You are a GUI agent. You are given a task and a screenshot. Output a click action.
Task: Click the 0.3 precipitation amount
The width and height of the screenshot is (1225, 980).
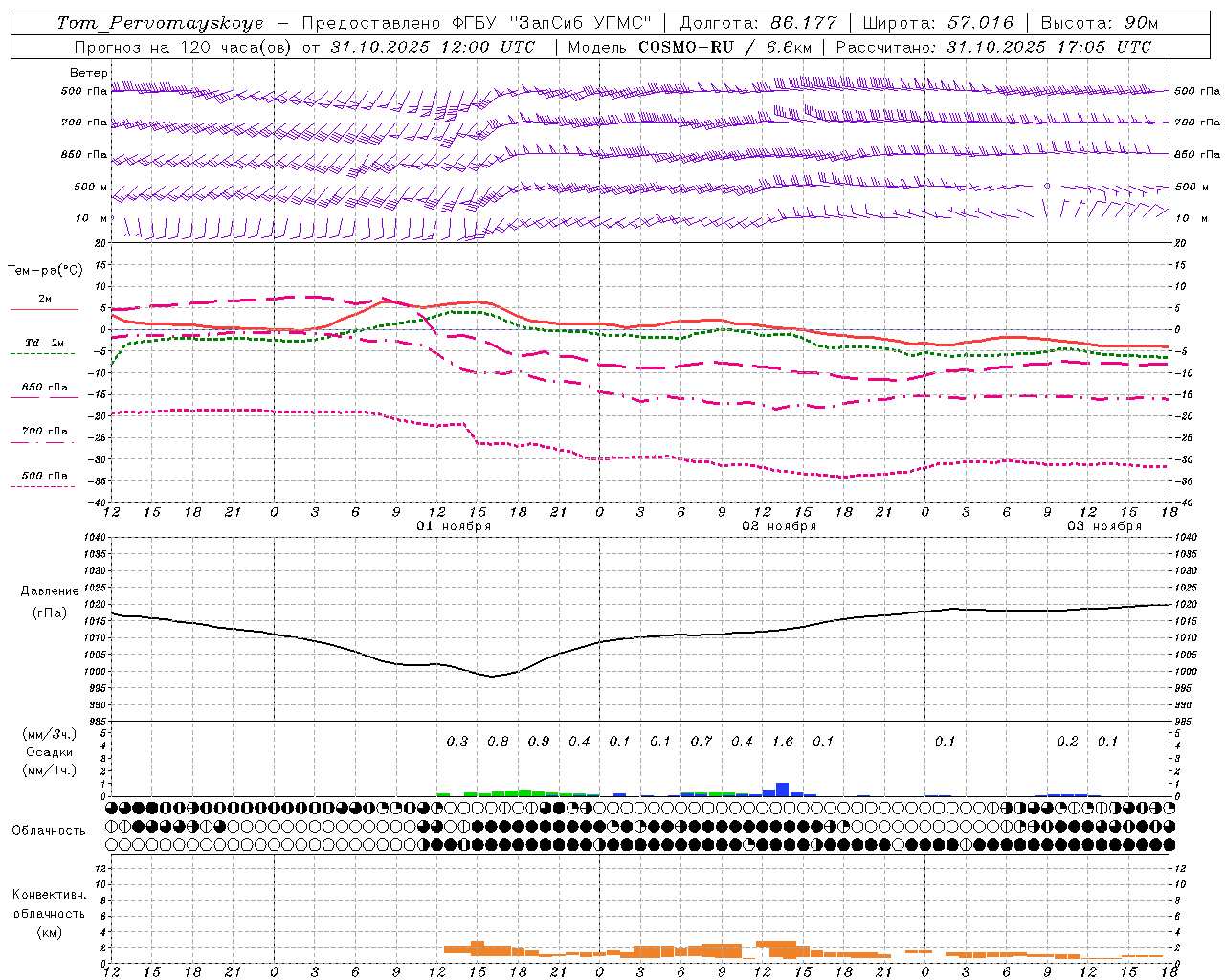coord(457,742)
